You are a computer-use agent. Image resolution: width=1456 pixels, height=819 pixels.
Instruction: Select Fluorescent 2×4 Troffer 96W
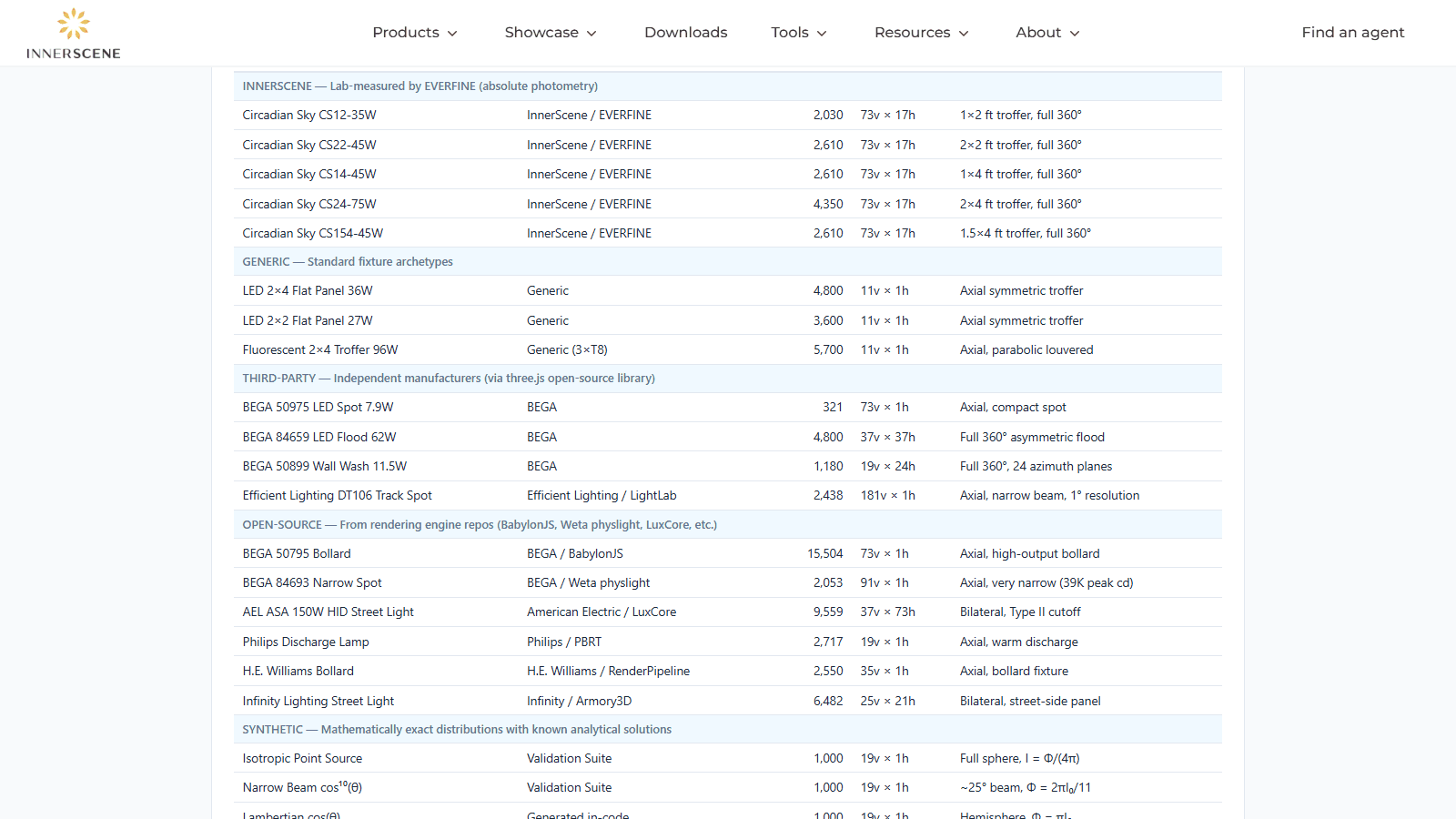click(x=320, y=349)
